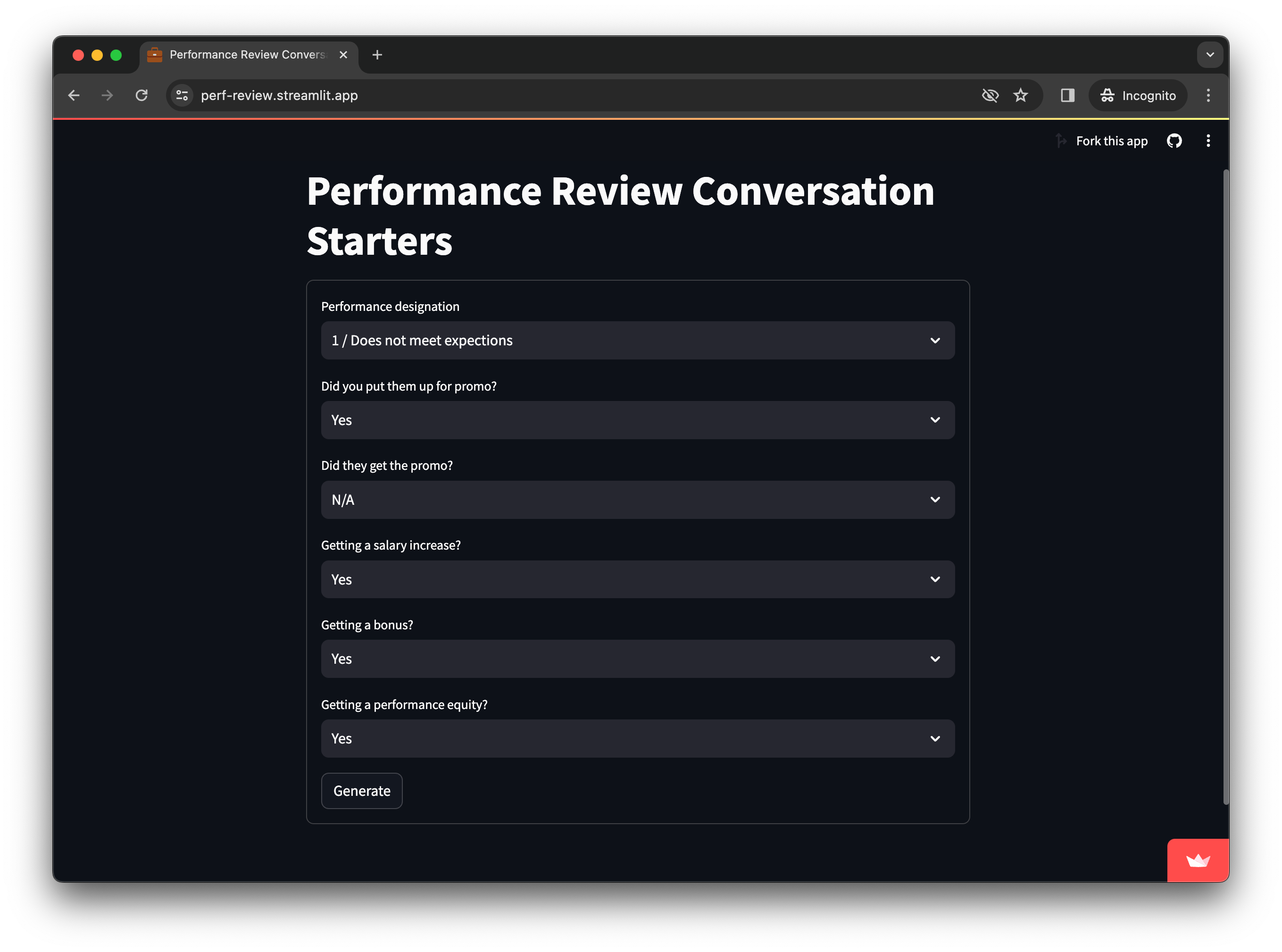The height and width of the screenshot is (952, 1282).
Task: Go back using the browser back arrow
Action: (x=74, y=95)
